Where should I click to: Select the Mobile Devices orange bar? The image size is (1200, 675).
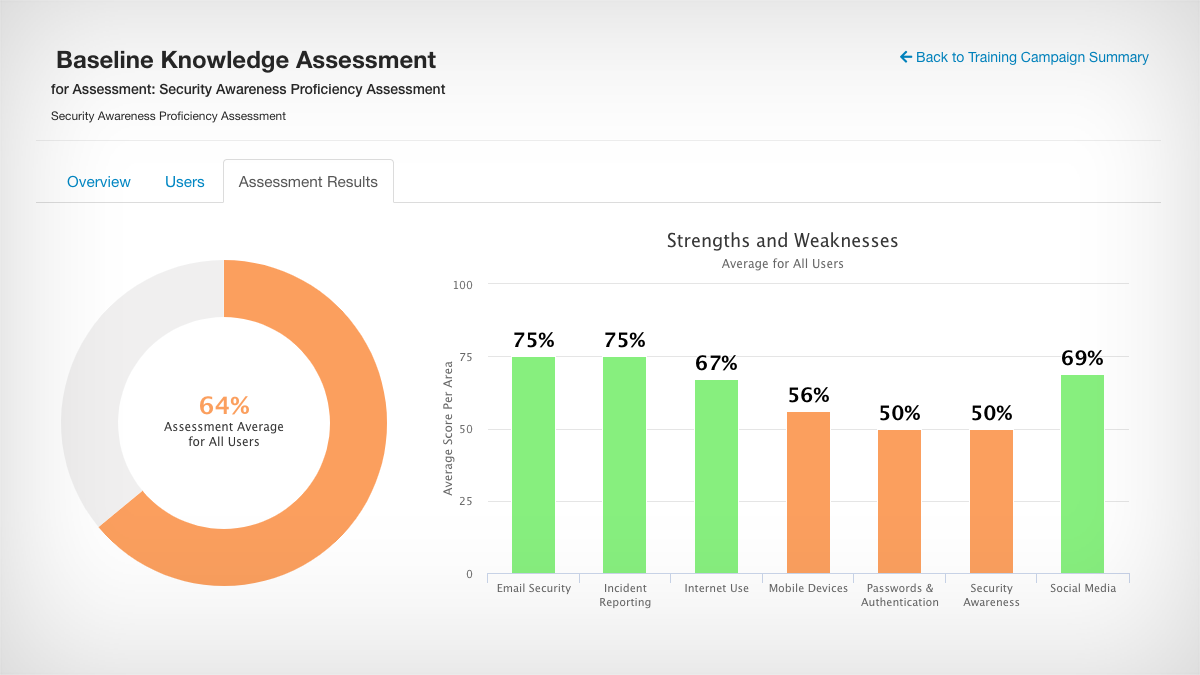pos(808,490)
